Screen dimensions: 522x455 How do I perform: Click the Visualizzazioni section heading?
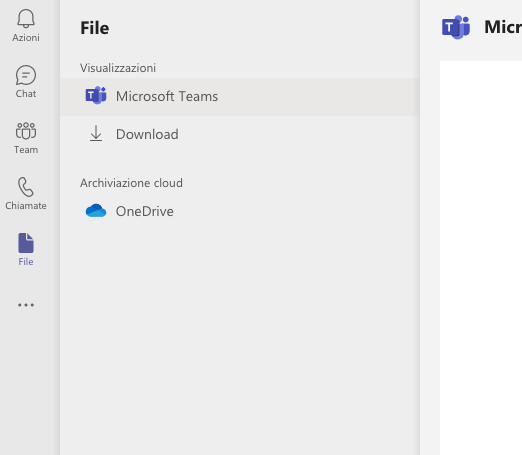coord(118,68)
